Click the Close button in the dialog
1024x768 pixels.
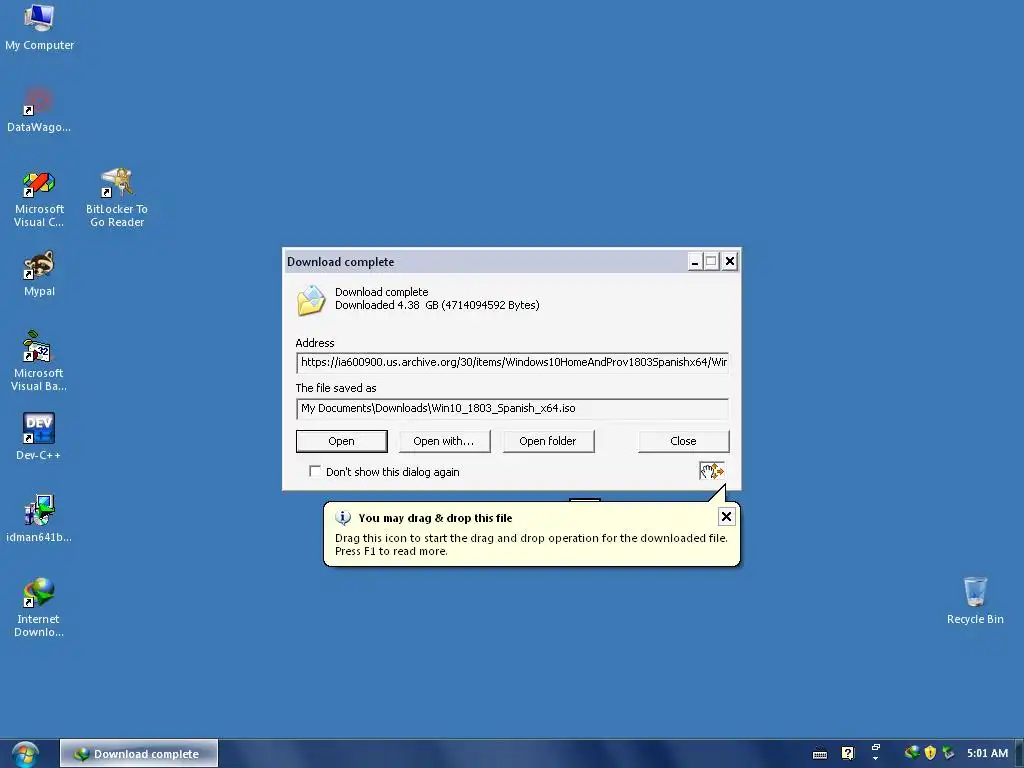[683, 441]
